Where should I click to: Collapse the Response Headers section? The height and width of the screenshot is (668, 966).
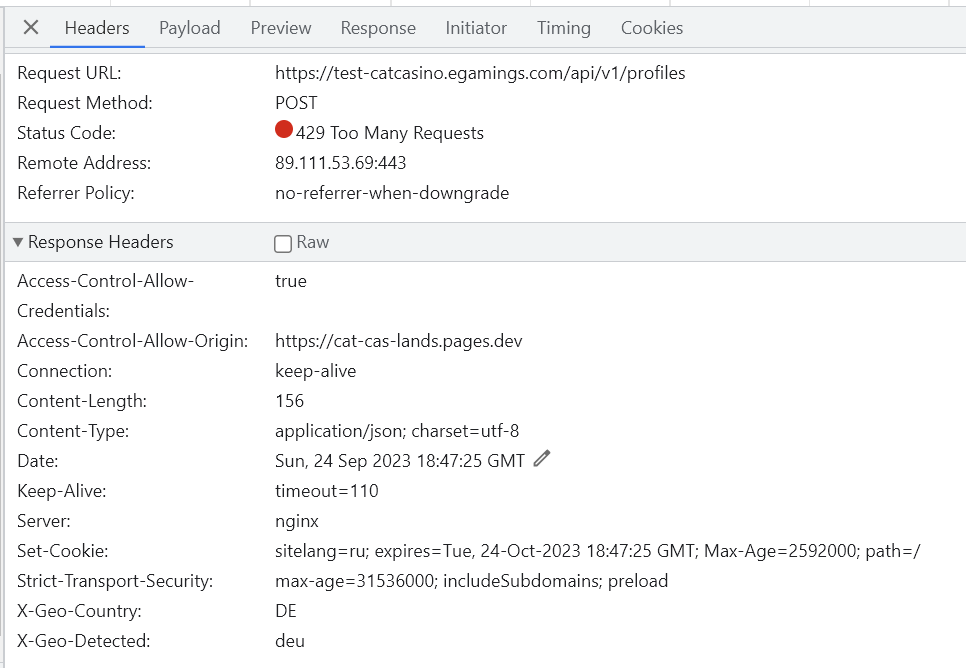pos(18,243)
